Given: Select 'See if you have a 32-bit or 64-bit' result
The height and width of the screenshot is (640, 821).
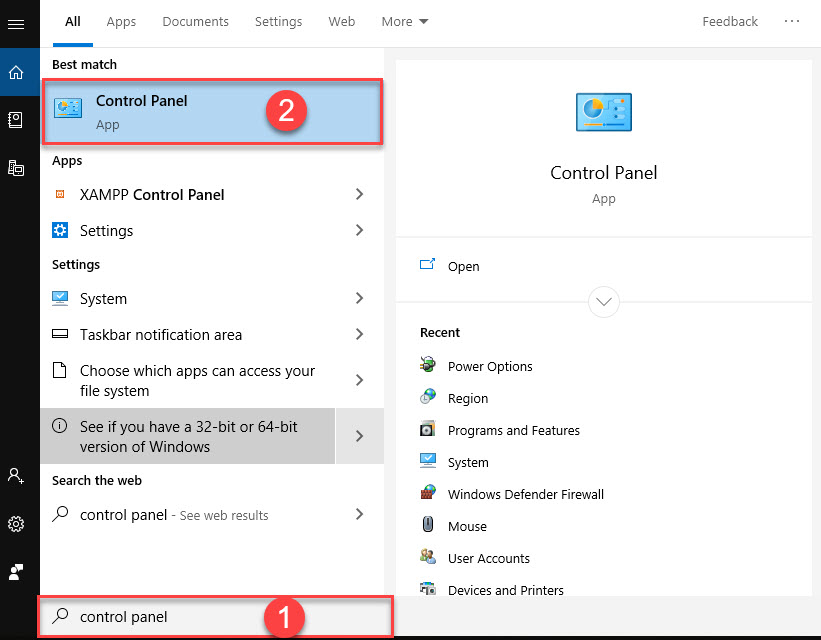Looking at the screenshot, I should [187, 436].
